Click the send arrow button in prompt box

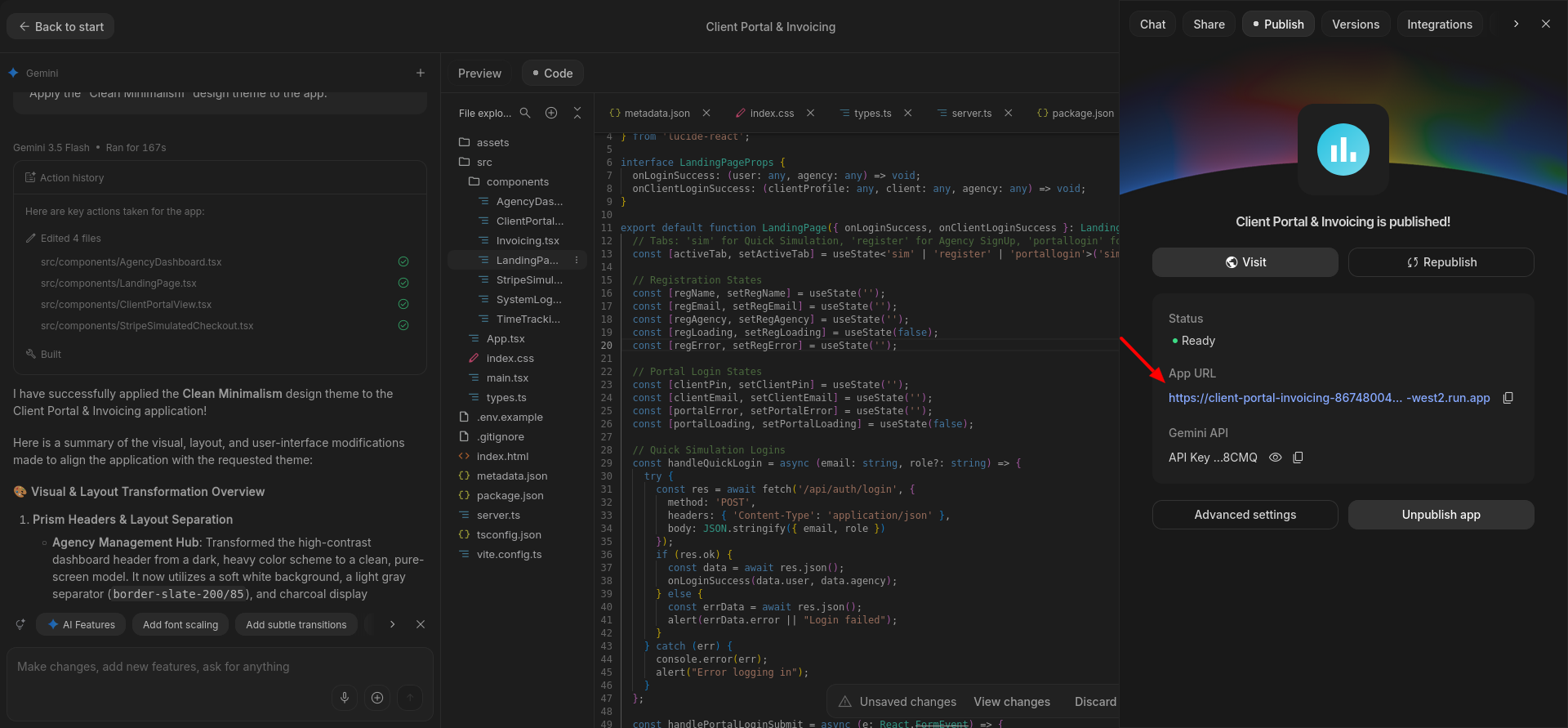(410, 698)
